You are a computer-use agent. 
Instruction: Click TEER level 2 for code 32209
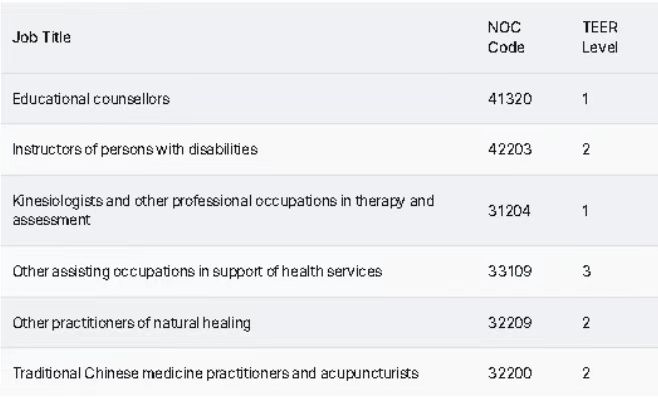pyautogui.click(x=586, y=323)
